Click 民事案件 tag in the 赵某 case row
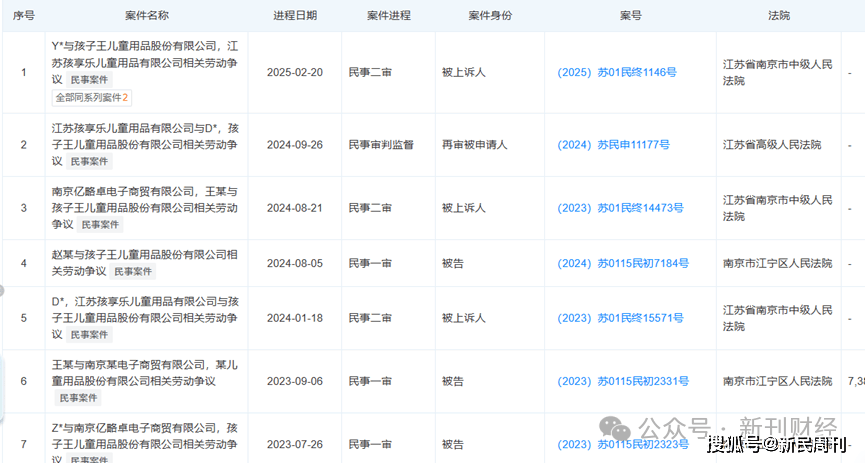 coord(132,271)
